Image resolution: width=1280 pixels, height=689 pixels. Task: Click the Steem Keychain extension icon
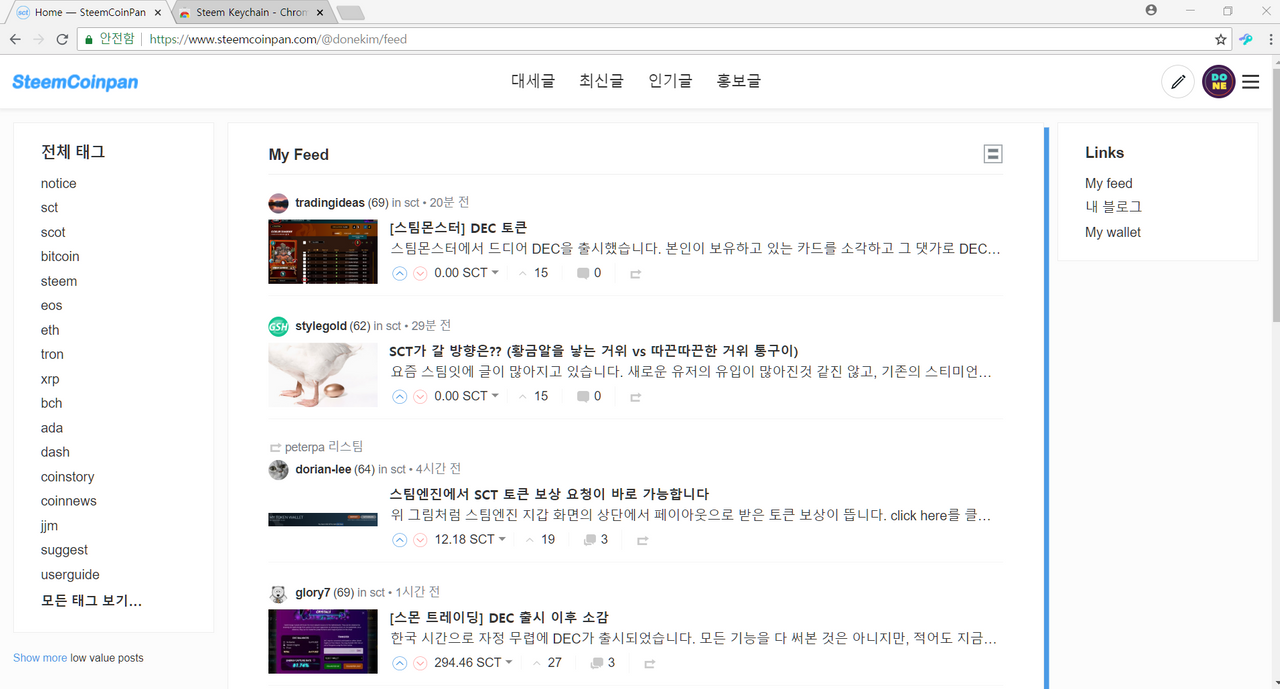point(1246,40)
